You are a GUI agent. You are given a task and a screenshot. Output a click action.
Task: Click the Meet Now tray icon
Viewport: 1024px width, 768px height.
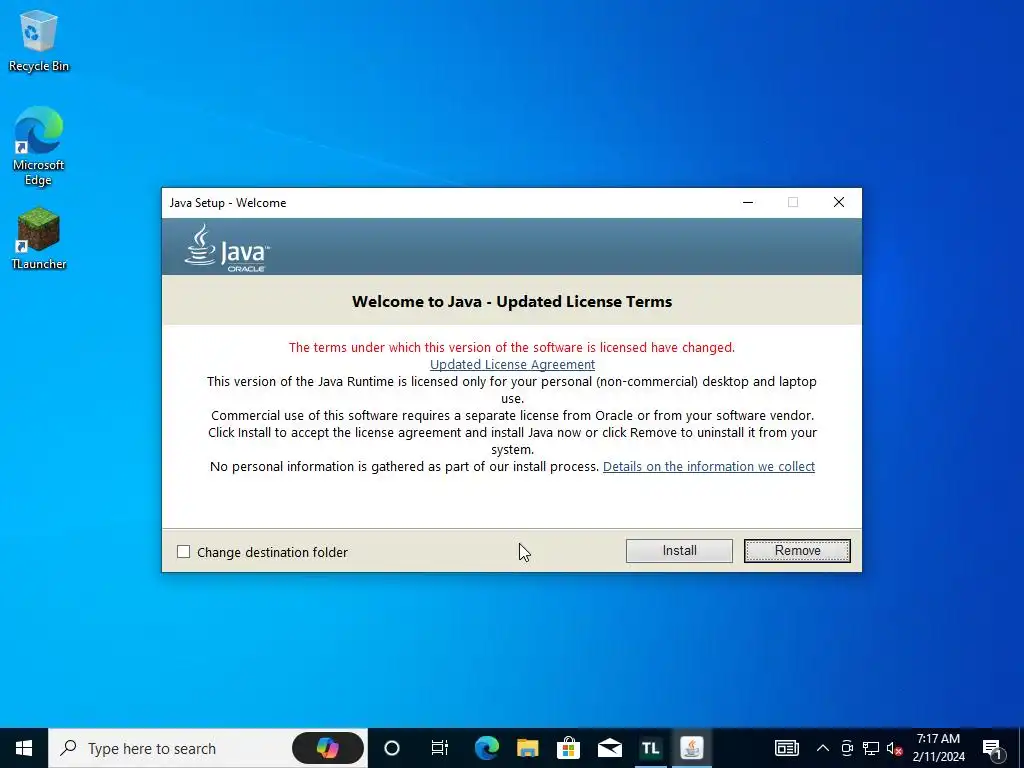[x=847, y=748]
